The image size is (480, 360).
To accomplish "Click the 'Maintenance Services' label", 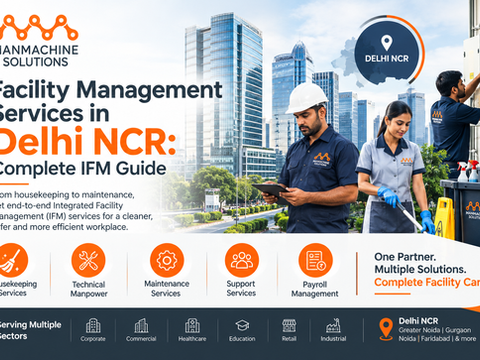I will [x=167, y=289].
